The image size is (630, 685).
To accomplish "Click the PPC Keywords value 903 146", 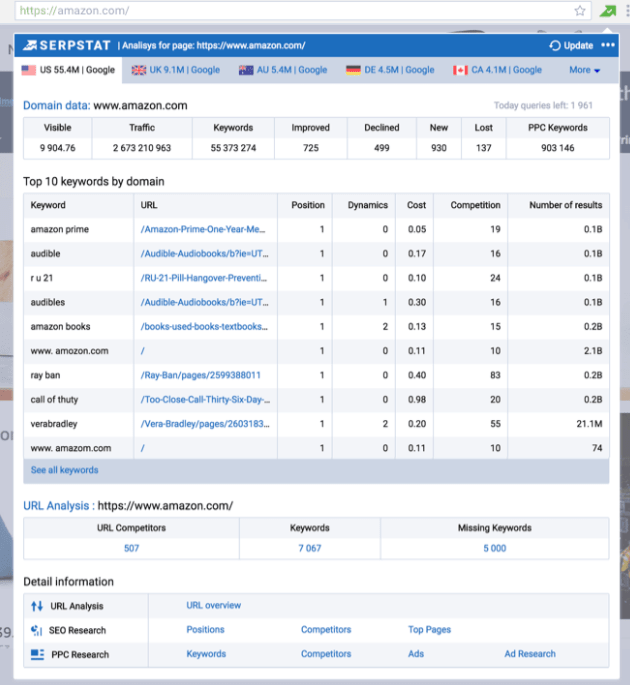I will (x=557, y=148).
